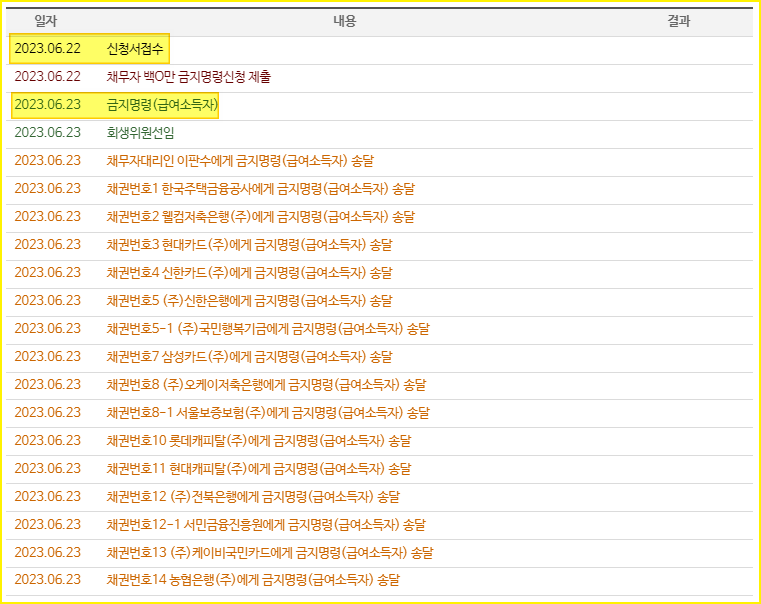Click the 일자 column header

[x=46, y=21]
